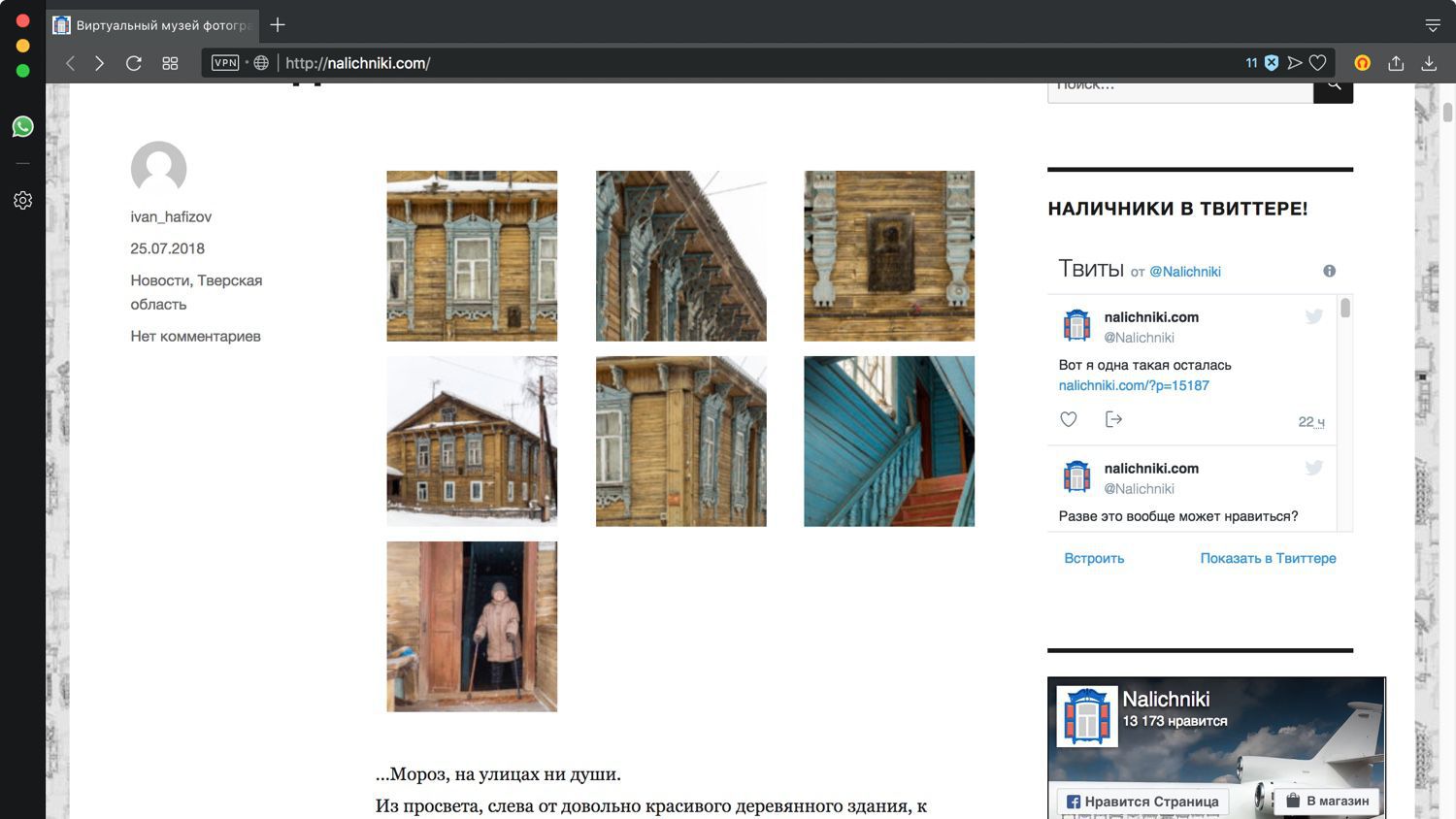Reload the current page
Viewport: 1456px width, 819px height.
[134, 63]
